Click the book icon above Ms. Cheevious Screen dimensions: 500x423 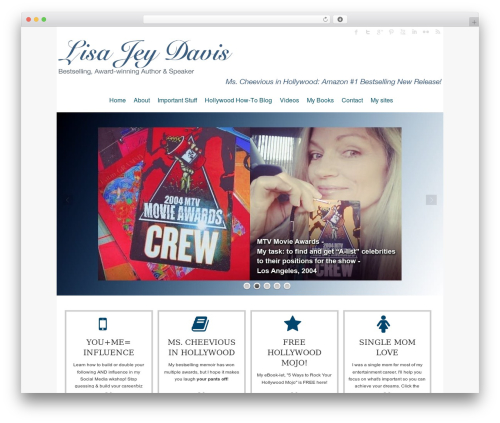(200, 324)
